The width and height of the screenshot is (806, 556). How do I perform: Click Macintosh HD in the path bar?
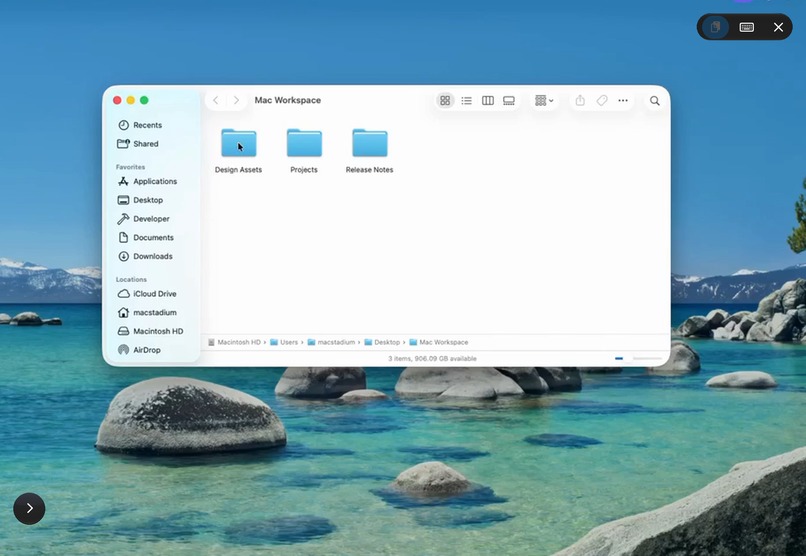tap(234, 342)
